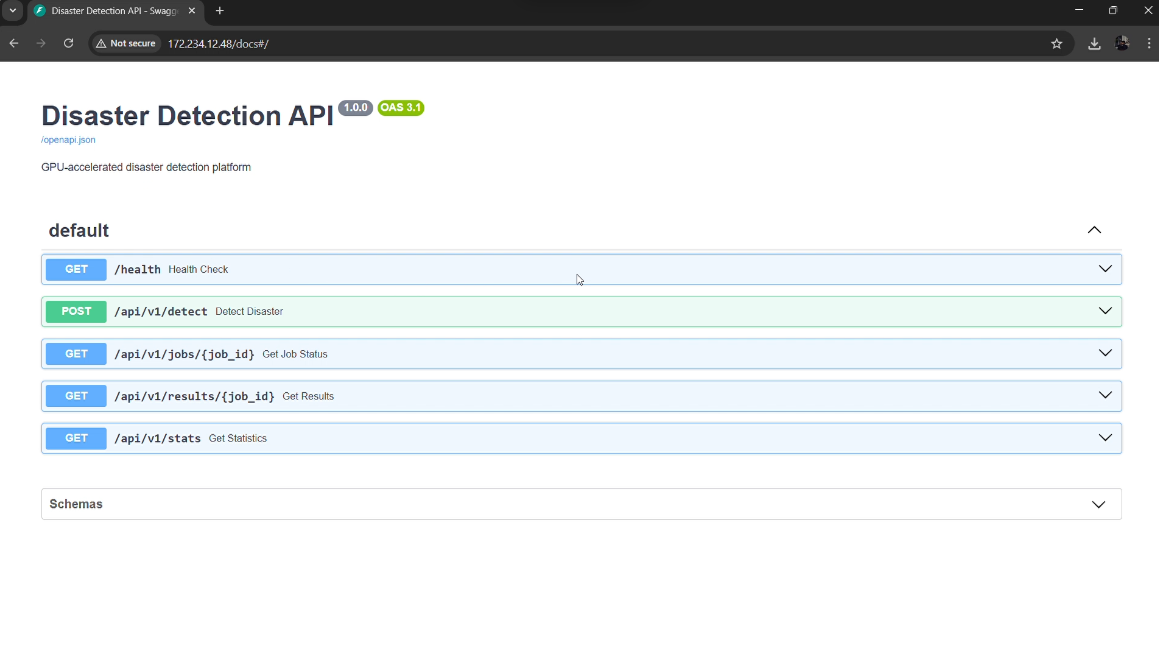Close the Disaster Detection API tab
Viewport: 1159px width, 646px height.
(192, 11)
